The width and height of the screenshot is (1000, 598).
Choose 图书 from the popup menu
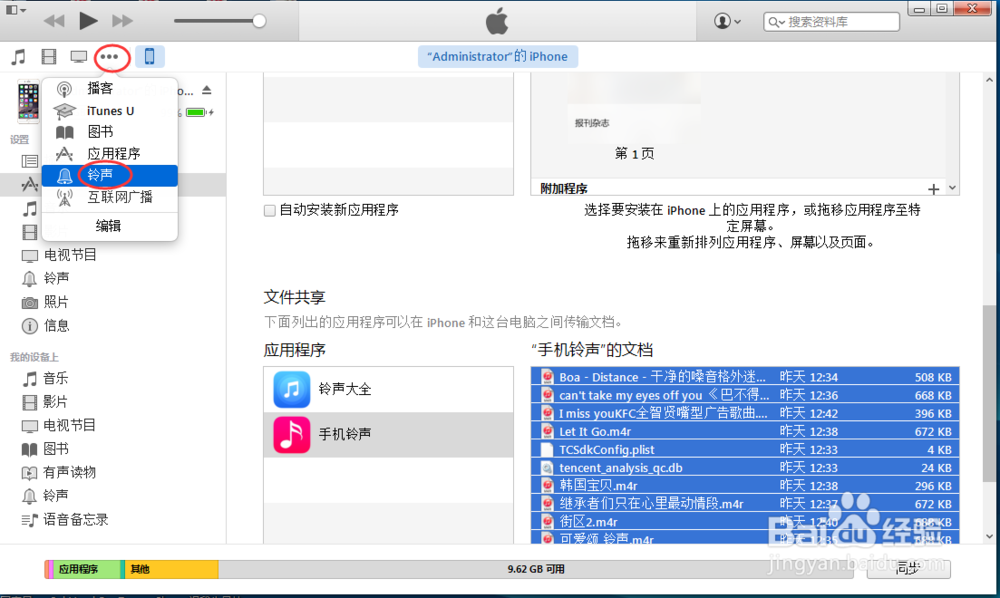110,132
